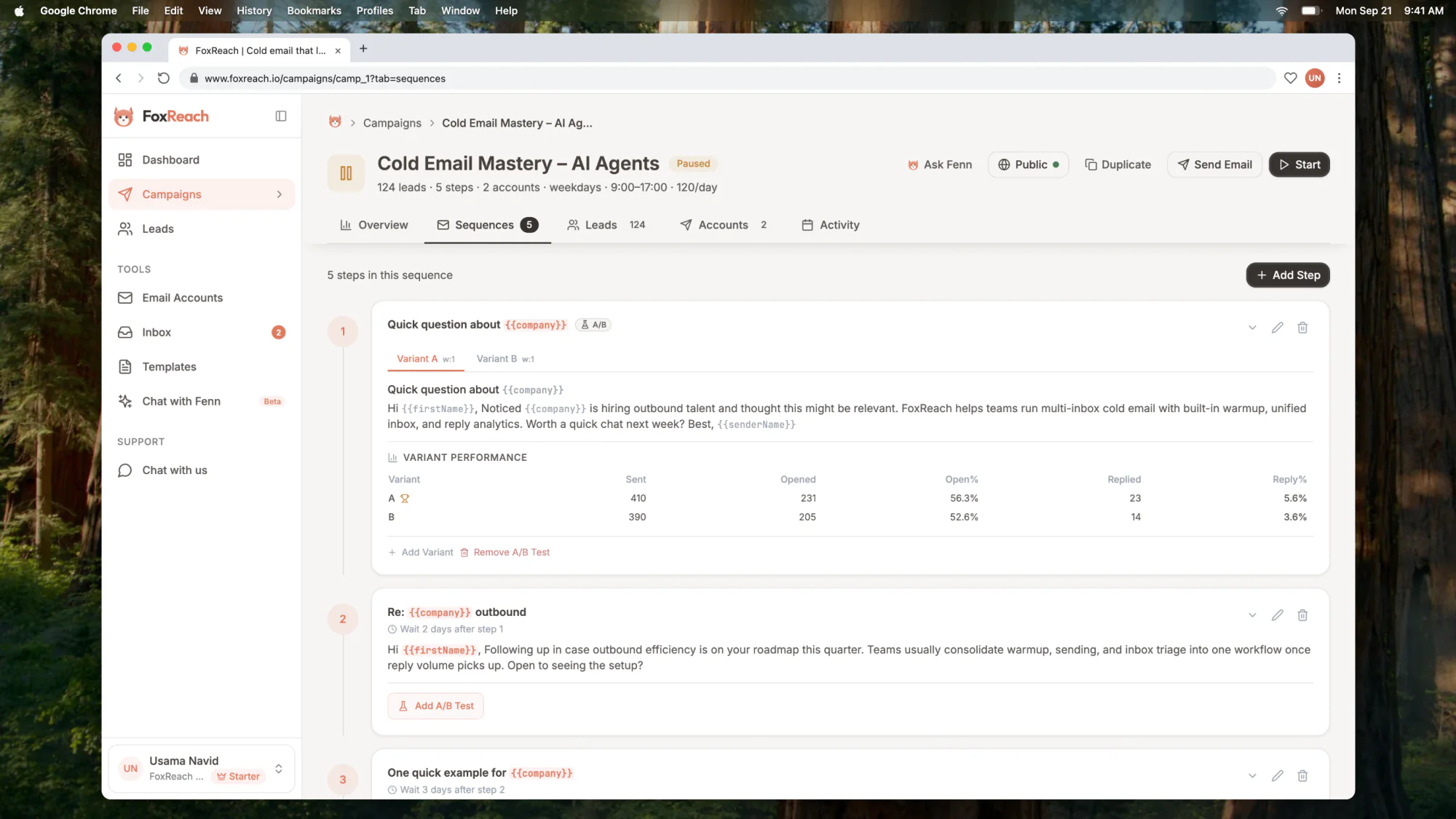Click the Add Step button
1456x819 pixels.
pyautogui.click(x=1288, y=275)
